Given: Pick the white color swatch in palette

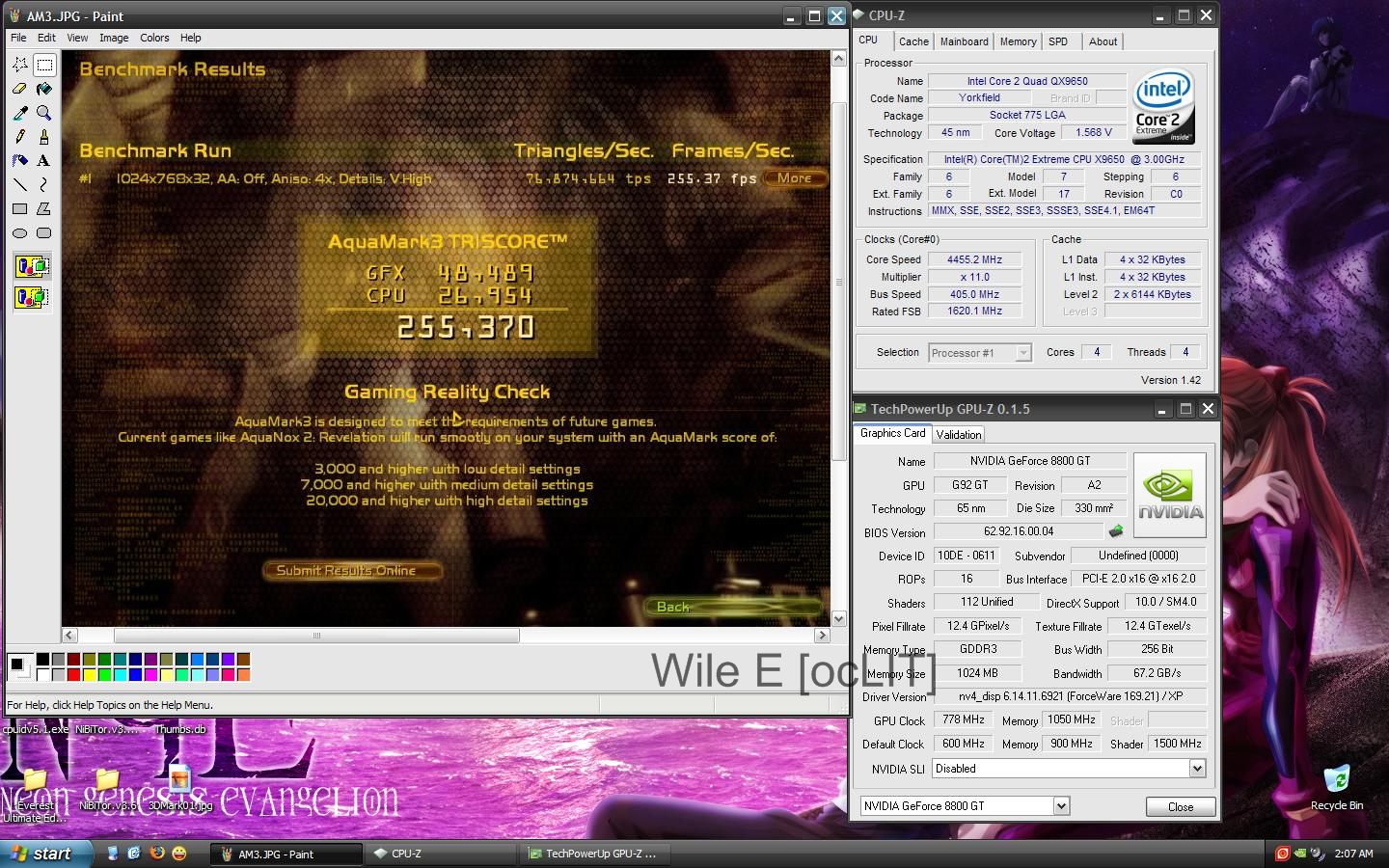Looking at the screenshot, I should point(42,675).
